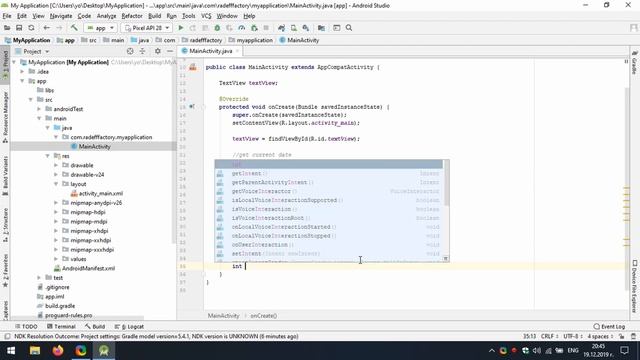
Task: Click the Sync/refresh toolbar icon
Action: [x=31, y=28]
